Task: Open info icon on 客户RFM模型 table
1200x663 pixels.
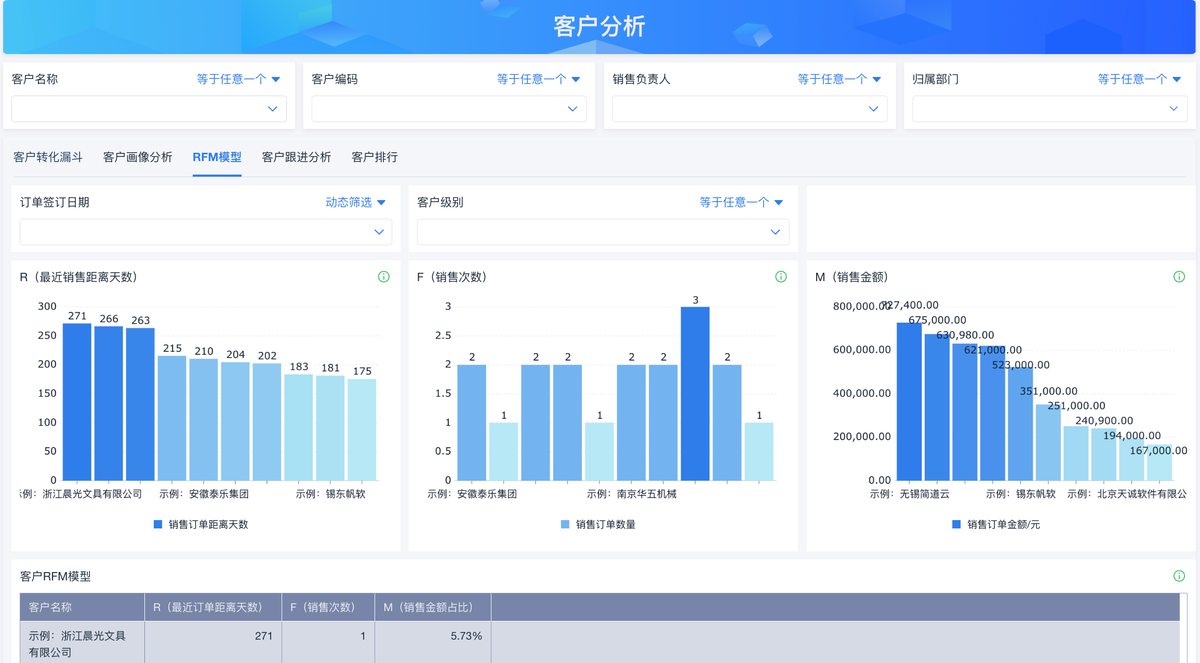Action: pos(1179,576)
